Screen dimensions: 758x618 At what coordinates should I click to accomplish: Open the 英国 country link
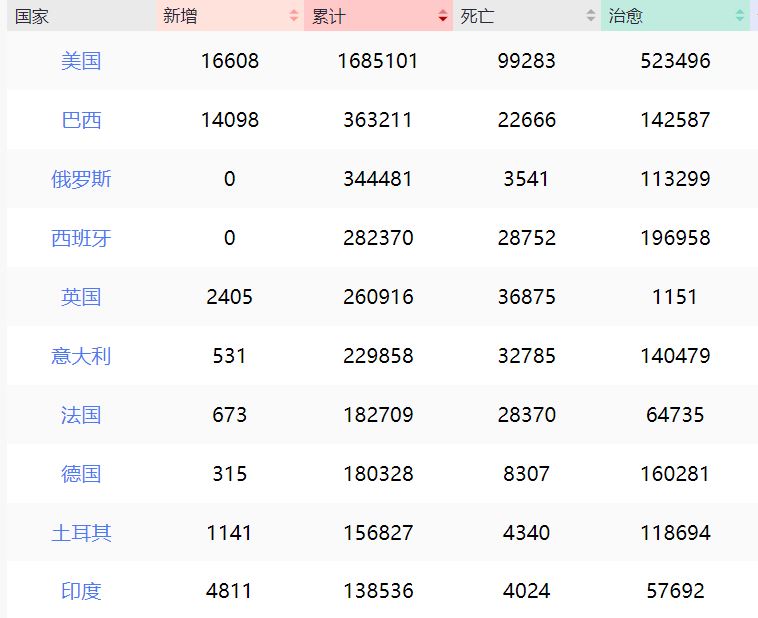[x=81, y=297]
